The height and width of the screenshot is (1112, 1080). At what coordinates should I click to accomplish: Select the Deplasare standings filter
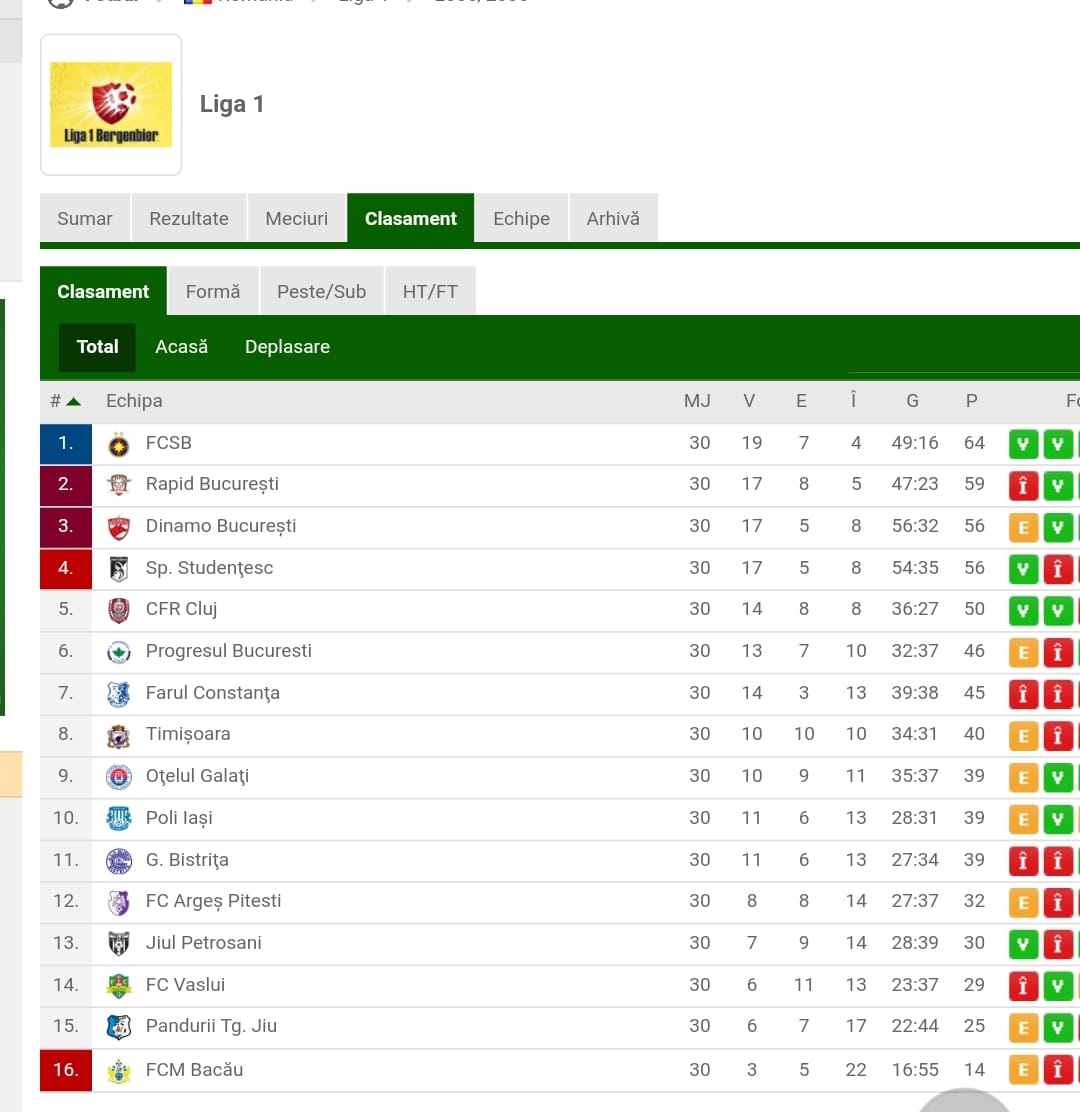coord(287,347)
